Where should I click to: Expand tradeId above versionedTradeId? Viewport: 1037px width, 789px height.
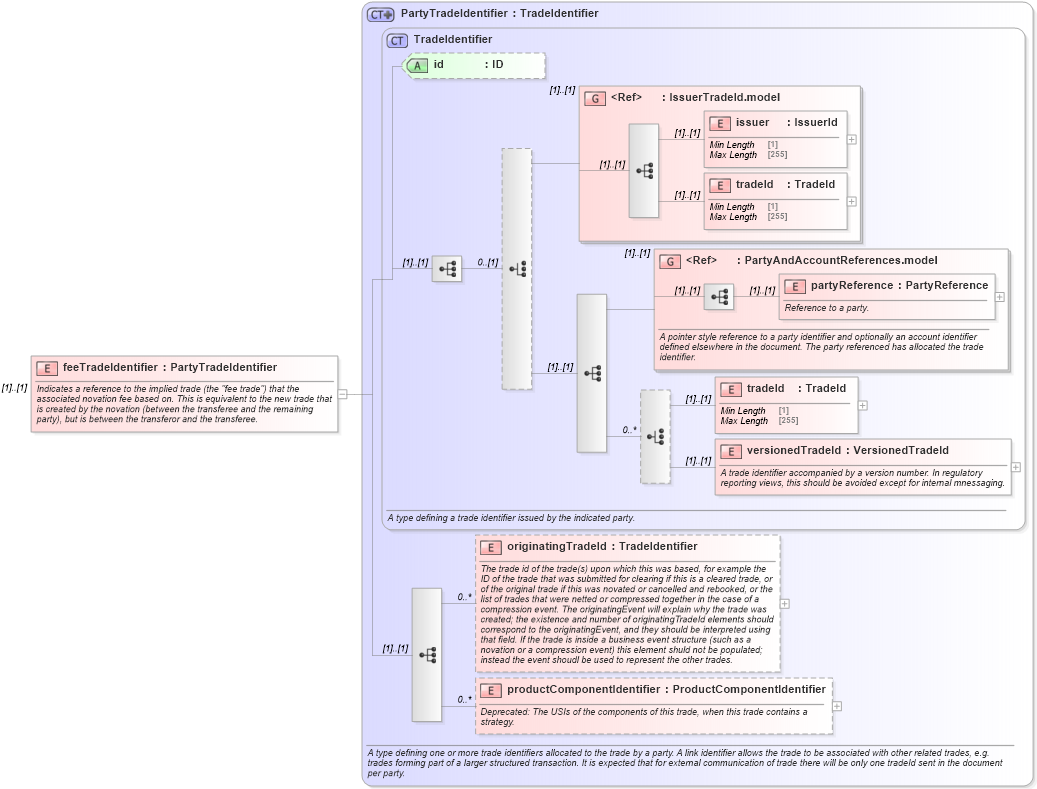tap(863, 405)
